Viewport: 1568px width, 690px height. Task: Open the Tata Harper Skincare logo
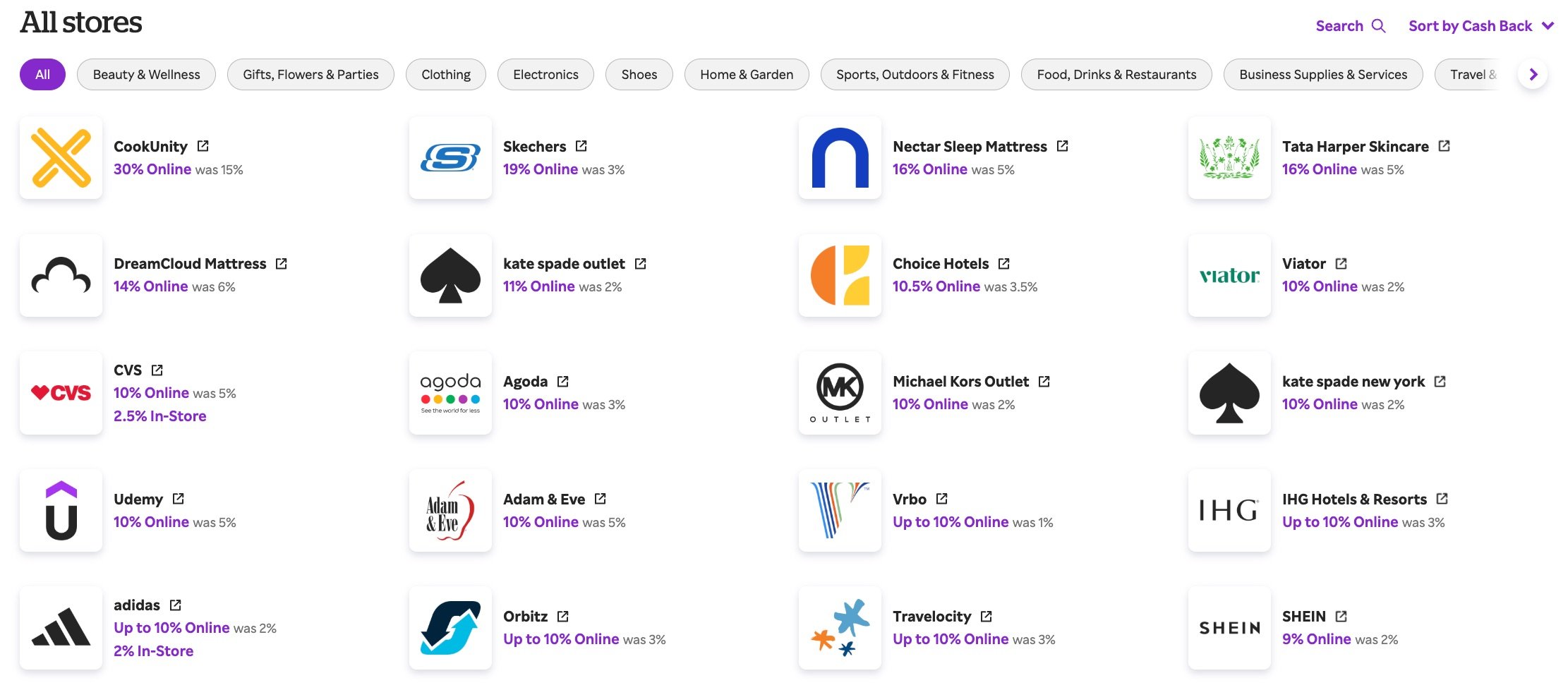click(x=1230, y=157)
